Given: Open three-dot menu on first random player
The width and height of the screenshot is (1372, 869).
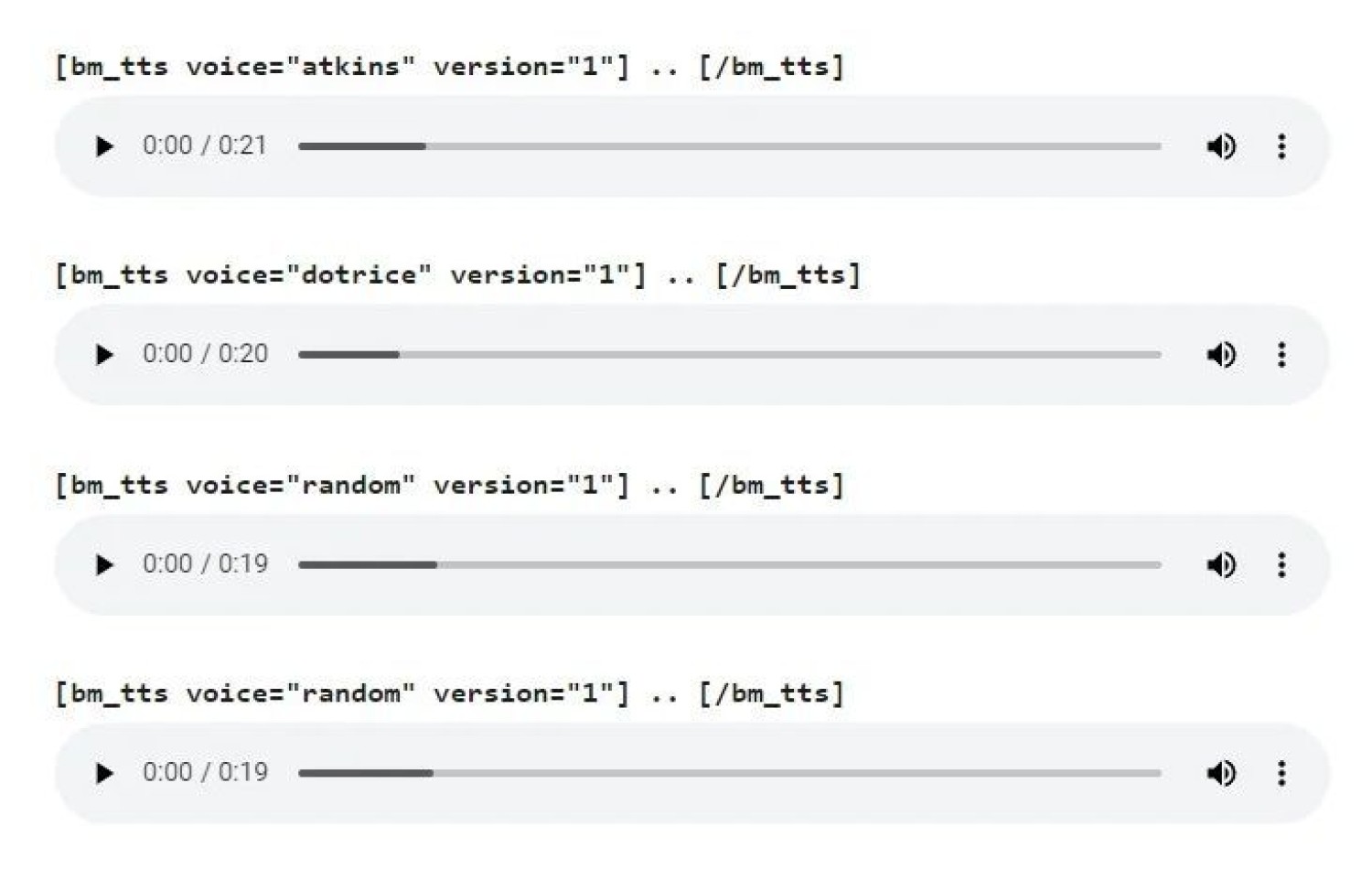Looking at the screenshot, I should pos(1281,564).
